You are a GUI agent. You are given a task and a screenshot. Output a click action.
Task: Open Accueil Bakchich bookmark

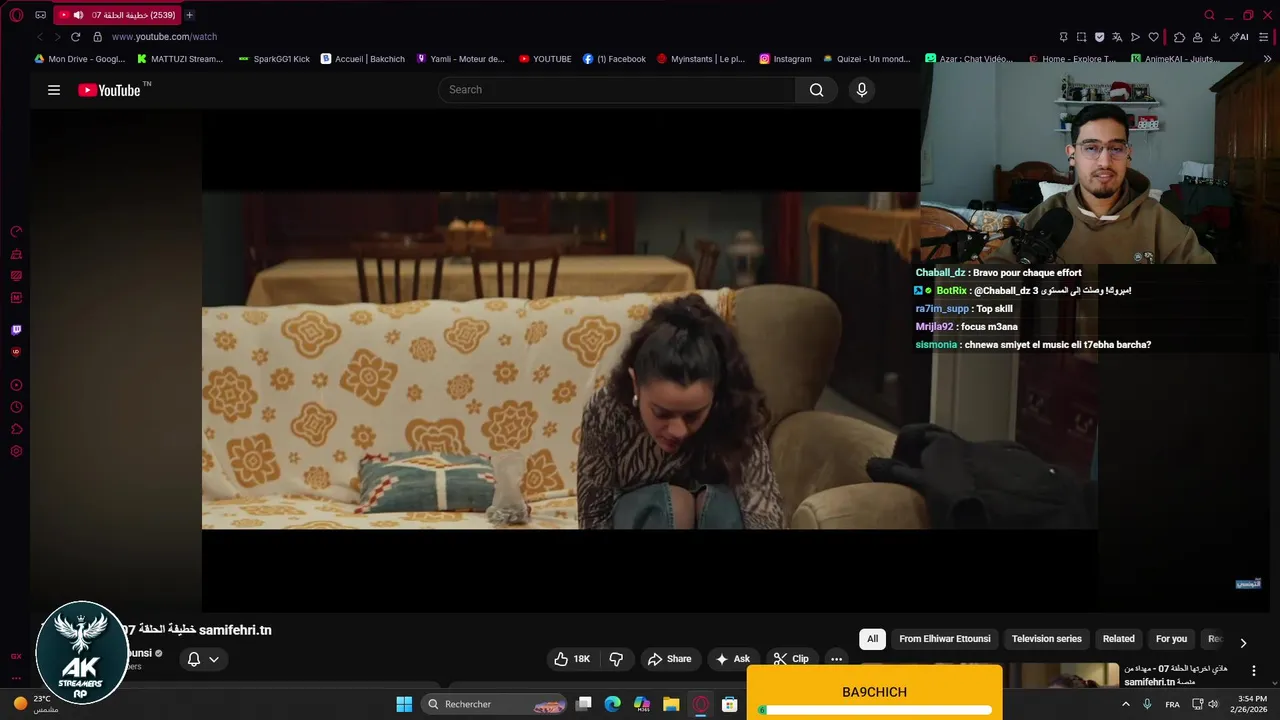click(x=362, y=59)
